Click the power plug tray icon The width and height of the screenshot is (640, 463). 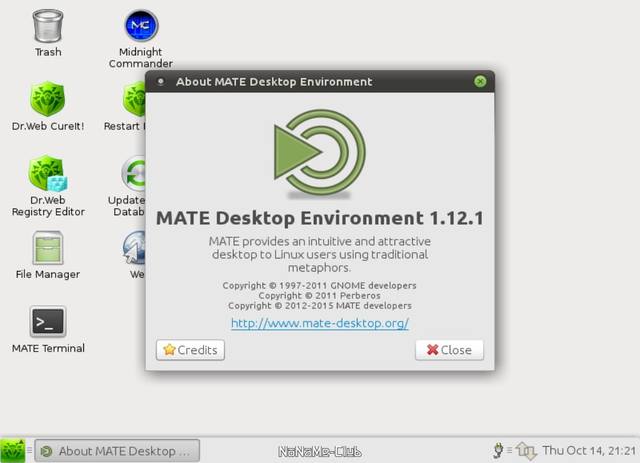498,450
